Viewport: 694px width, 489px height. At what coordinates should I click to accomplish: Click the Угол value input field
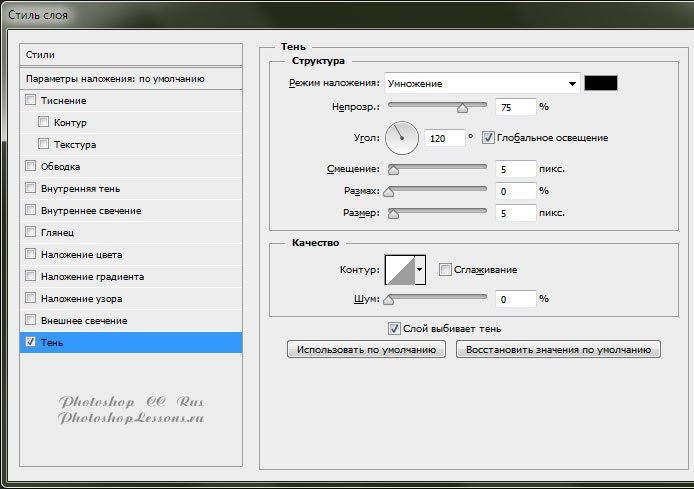pyautogui.click(x=443, y=137)
